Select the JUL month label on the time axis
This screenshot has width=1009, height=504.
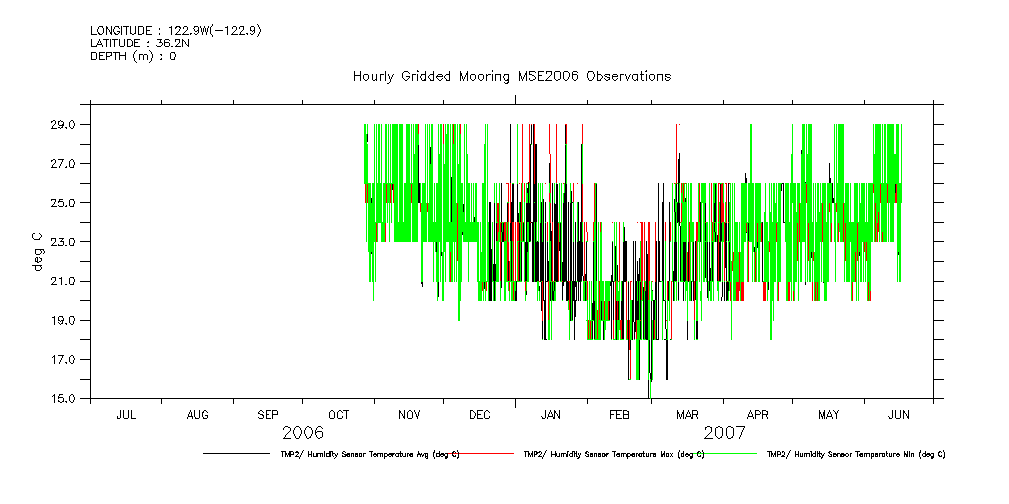click(x=126, y=414)
